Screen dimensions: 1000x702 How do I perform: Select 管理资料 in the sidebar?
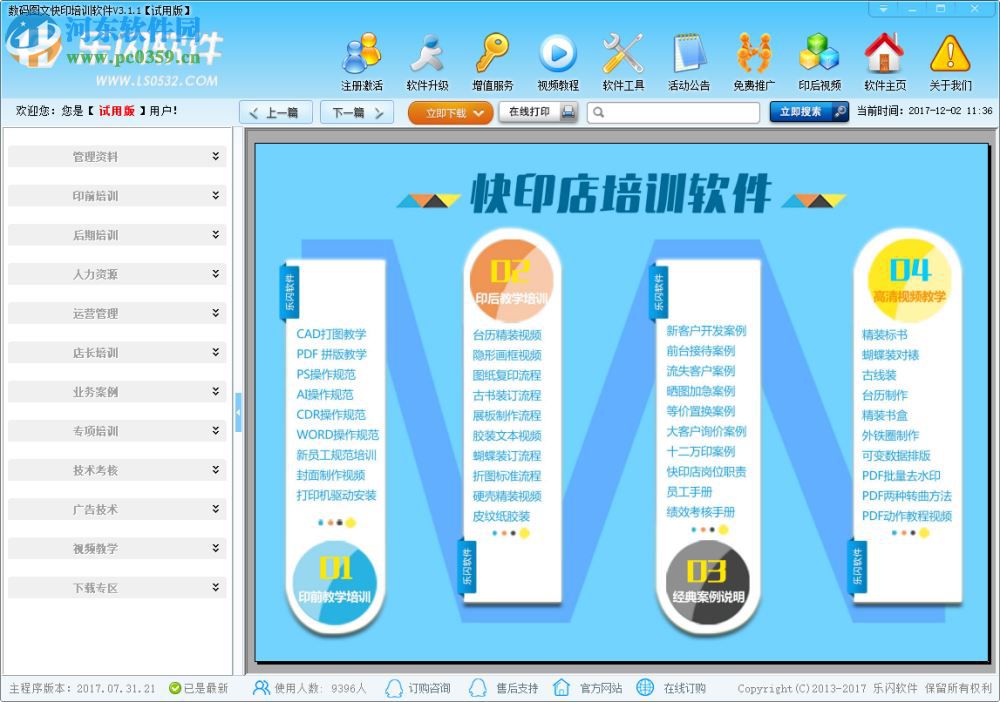point(117,157)
